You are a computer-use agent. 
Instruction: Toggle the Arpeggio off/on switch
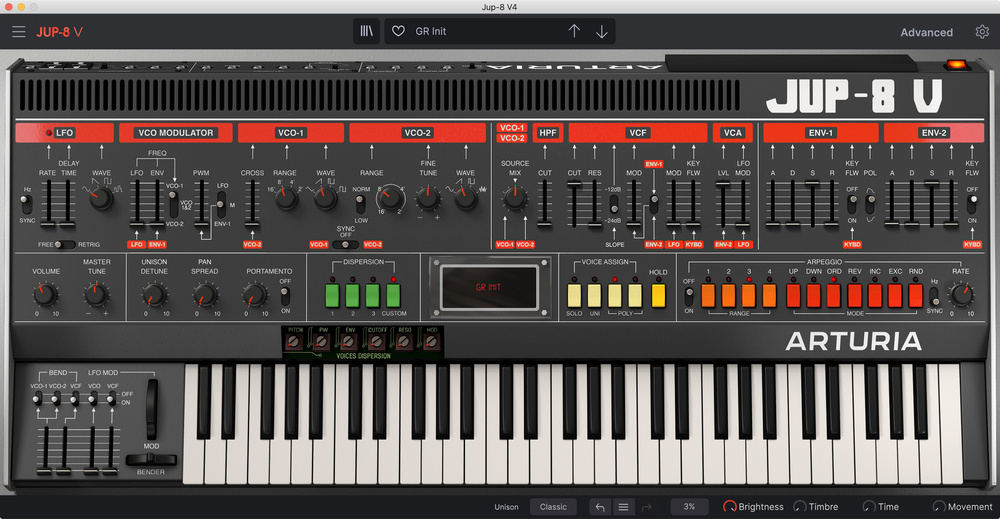(x=688, y=296)
